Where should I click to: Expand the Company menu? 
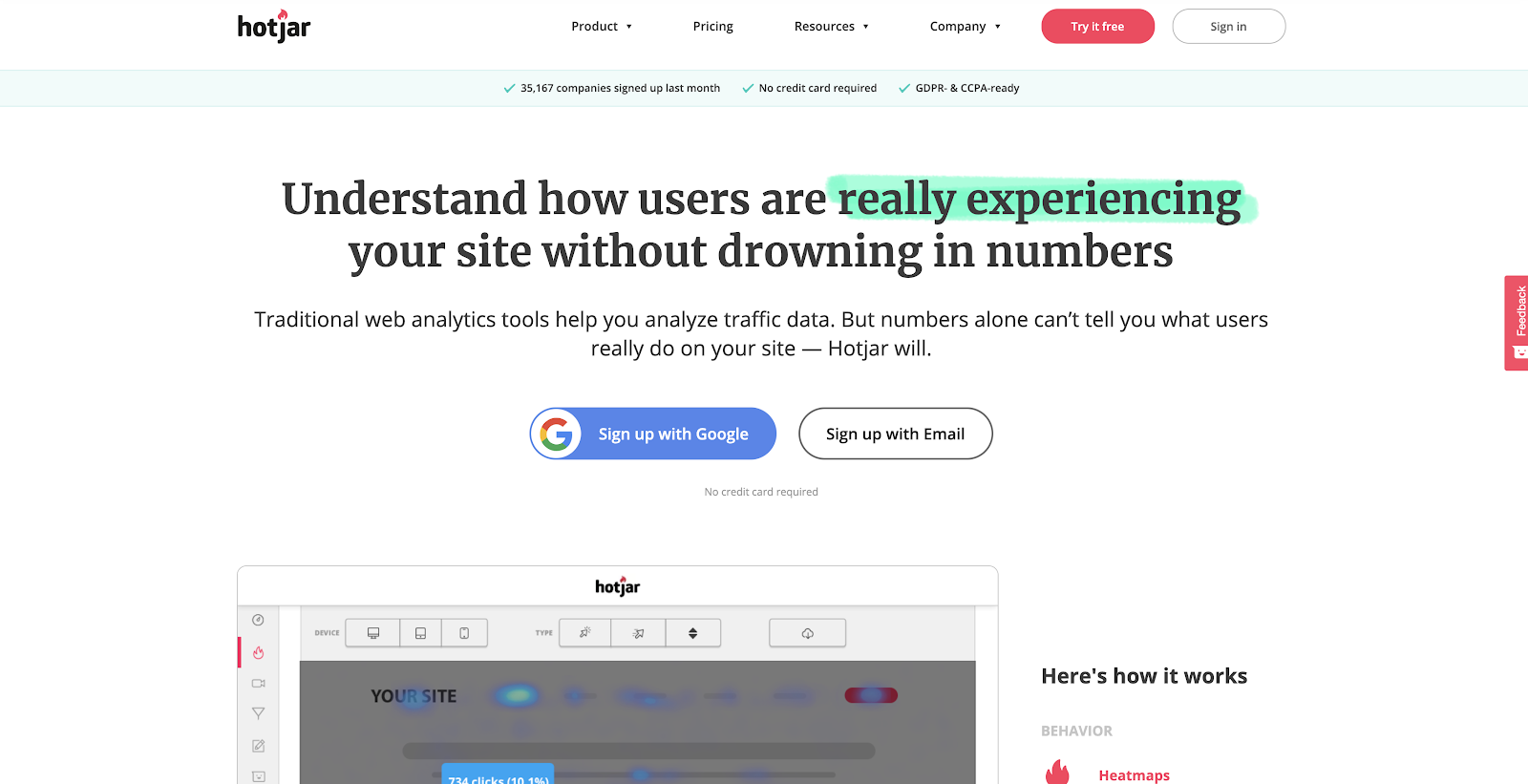[966, 27]
